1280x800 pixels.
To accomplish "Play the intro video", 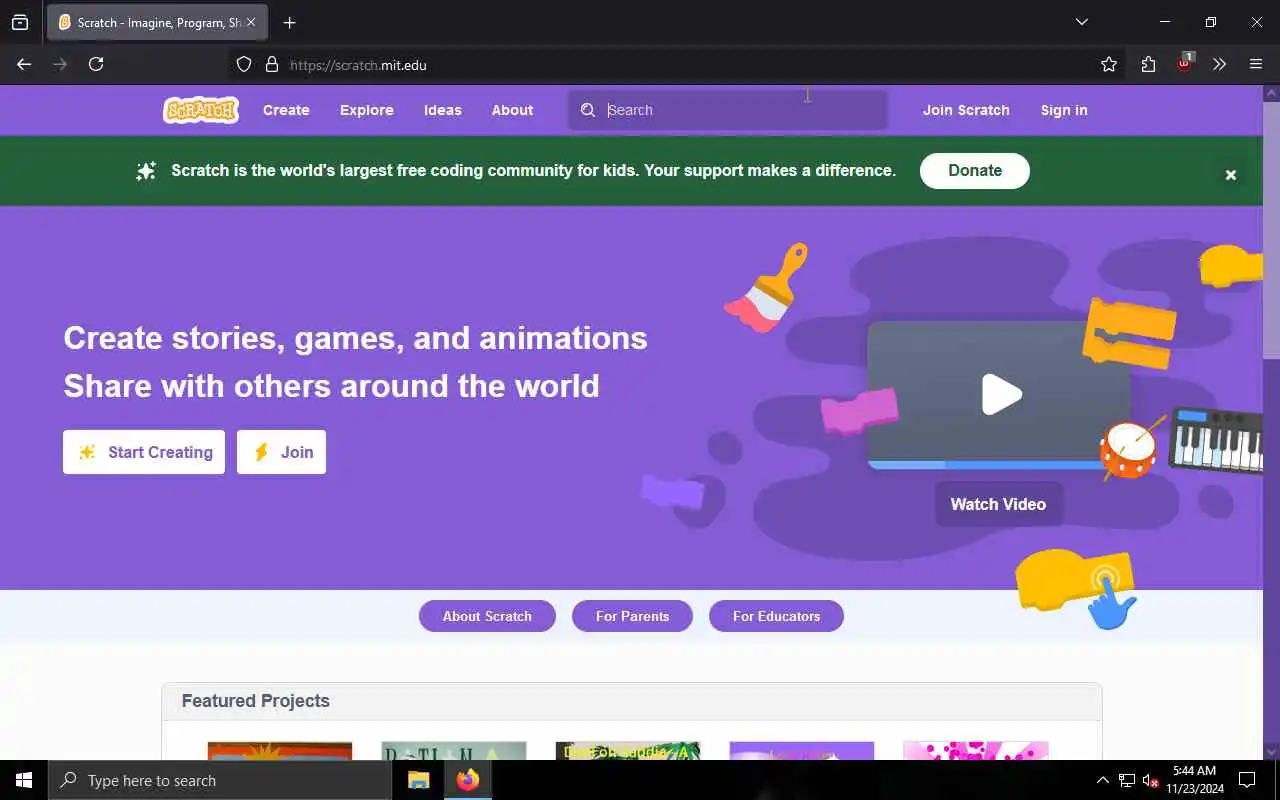I will [x=1001, y=394].
